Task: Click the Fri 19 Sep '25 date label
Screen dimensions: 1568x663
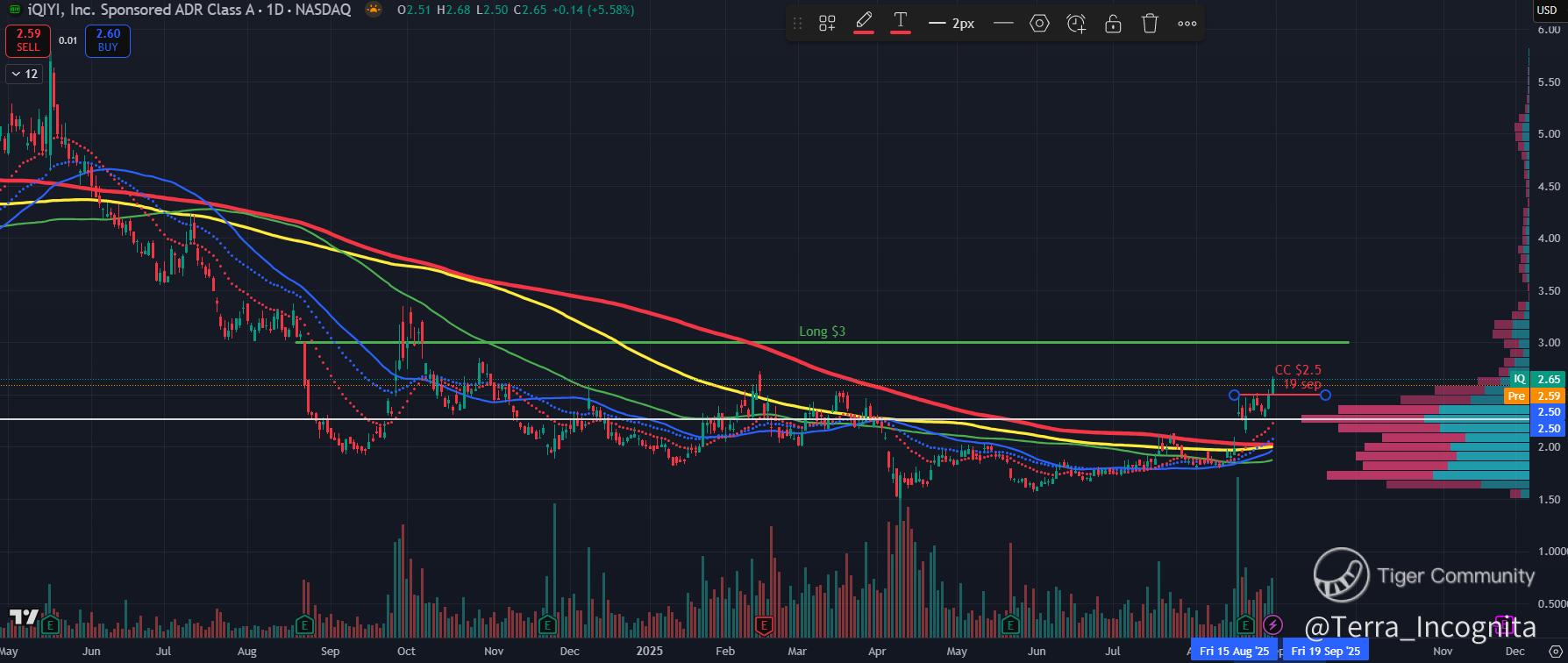Action: (1325, 651)
